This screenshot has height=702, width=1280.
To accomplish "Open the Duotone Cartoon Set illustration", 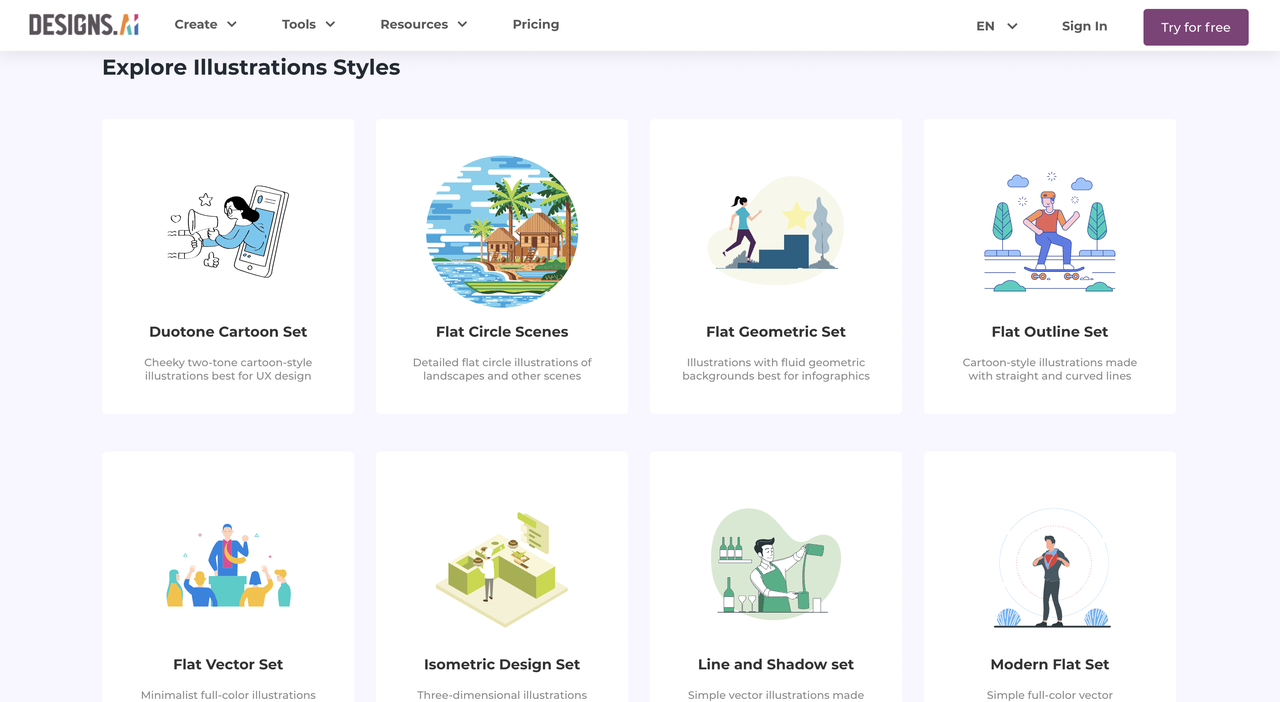I will [228, 231].
